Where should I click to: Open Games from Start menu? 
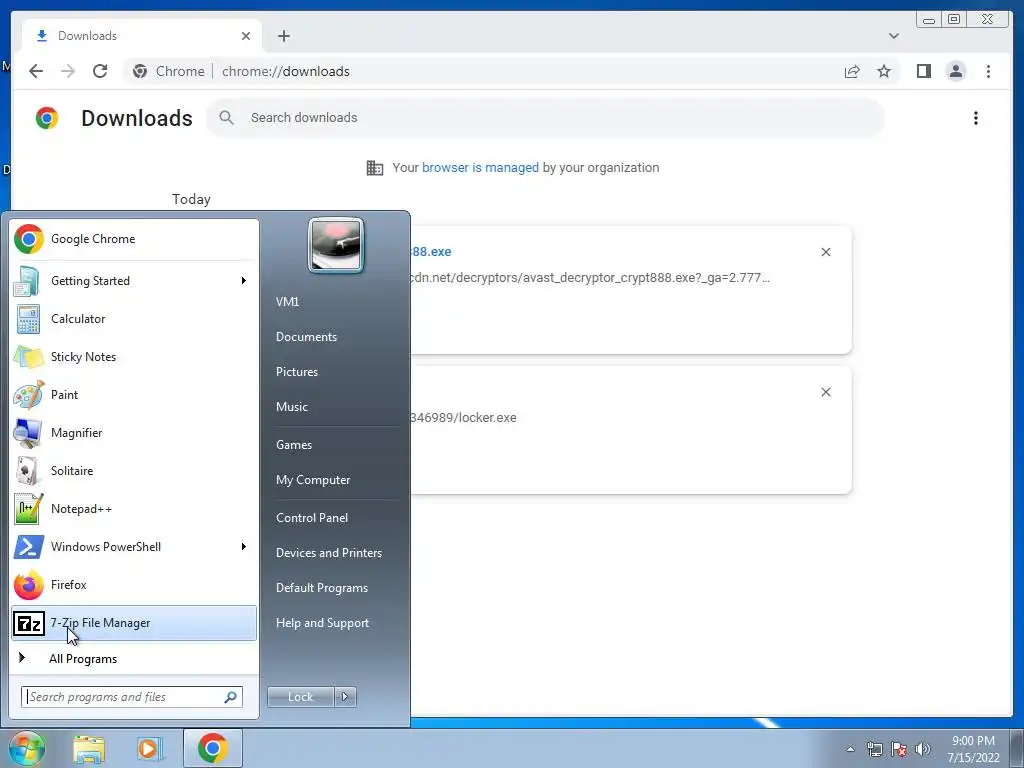point(294,445)
